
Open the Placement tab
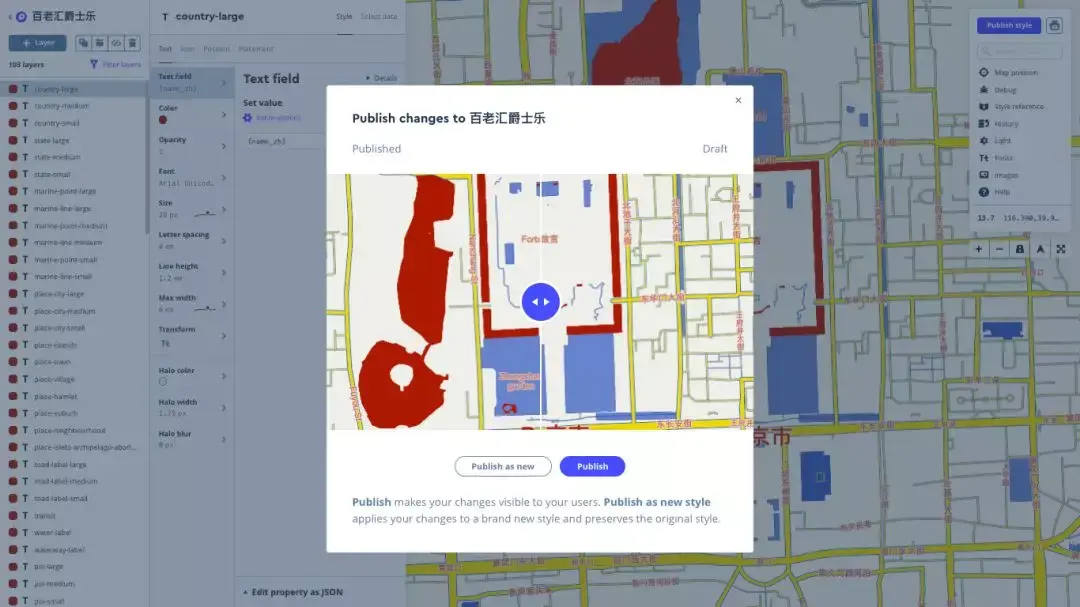coord(257,48)
